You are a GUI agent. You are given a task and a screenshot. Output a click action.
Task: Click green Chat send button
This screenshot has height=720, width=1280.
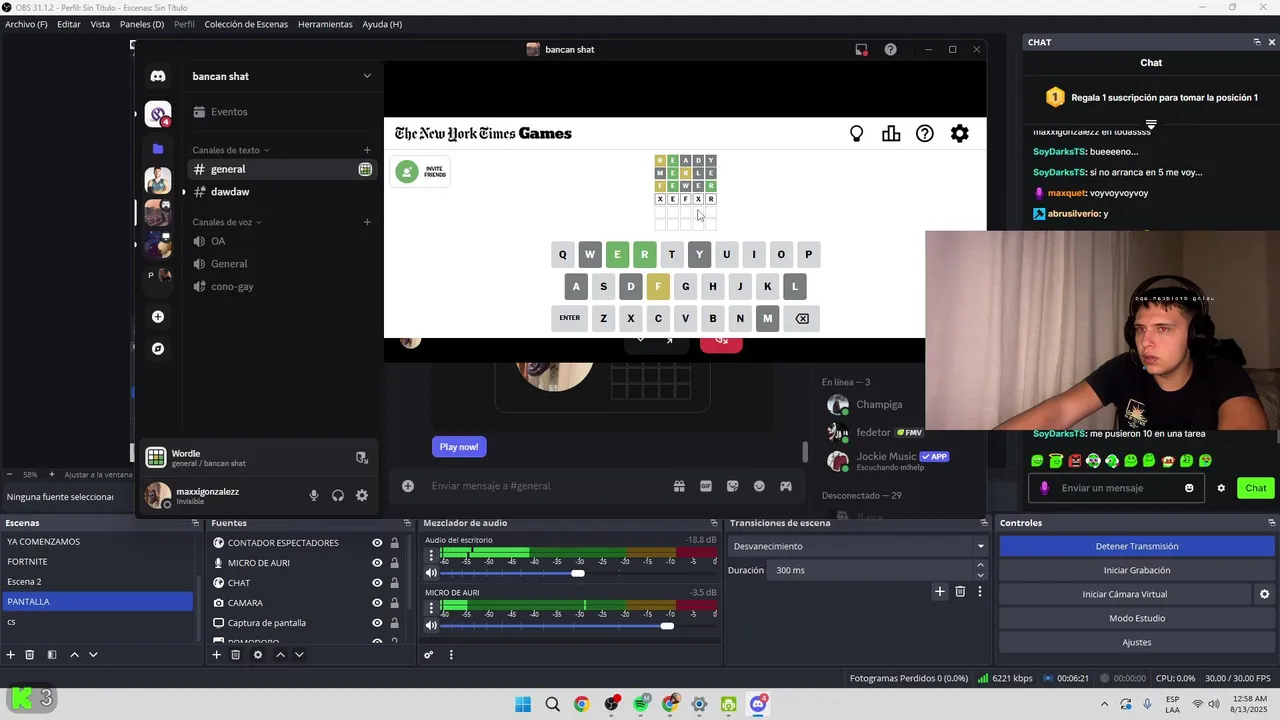point(1256,488)
